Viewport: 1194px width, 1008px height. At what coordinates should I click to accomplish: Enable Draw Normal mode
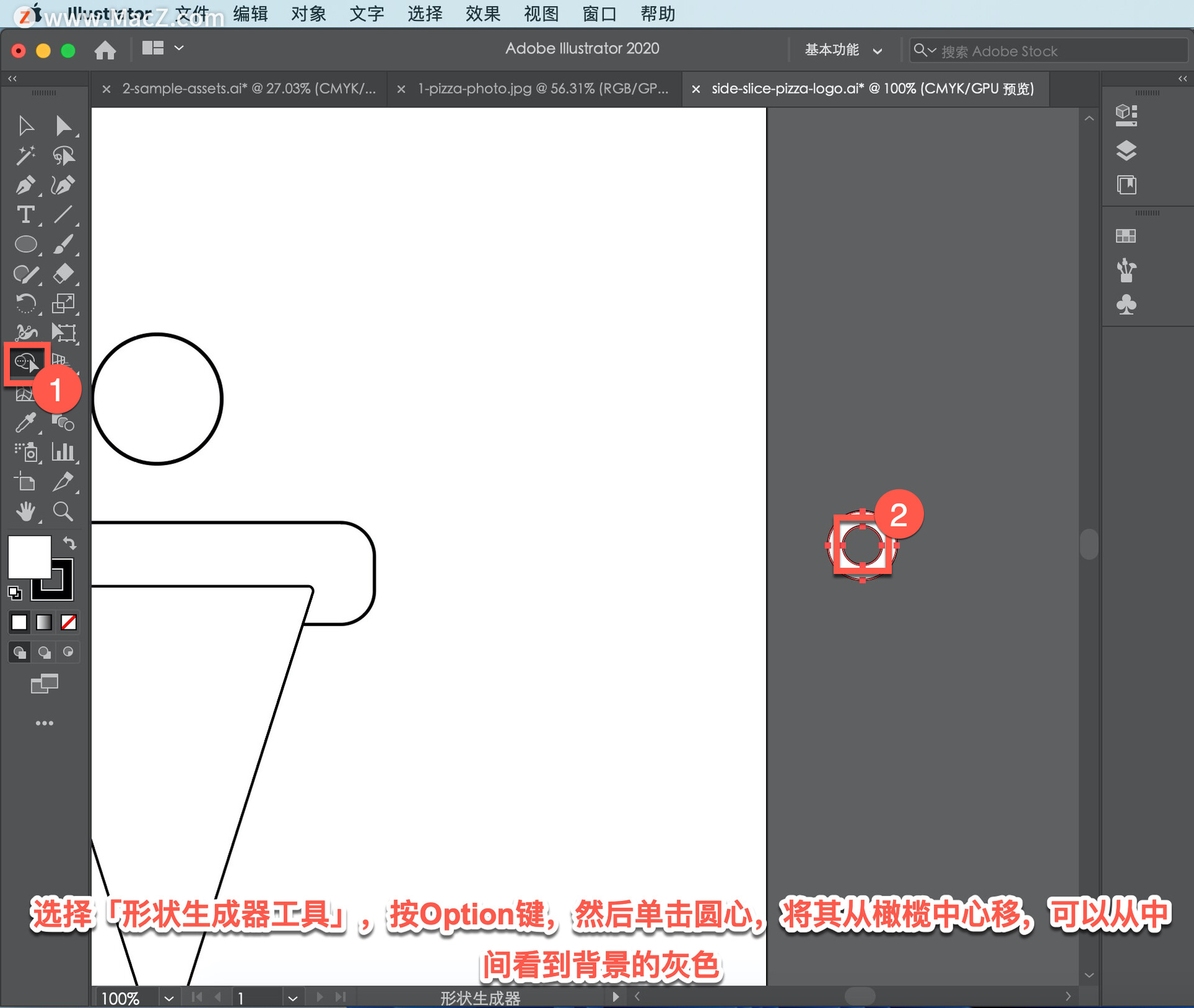(19, 652)
